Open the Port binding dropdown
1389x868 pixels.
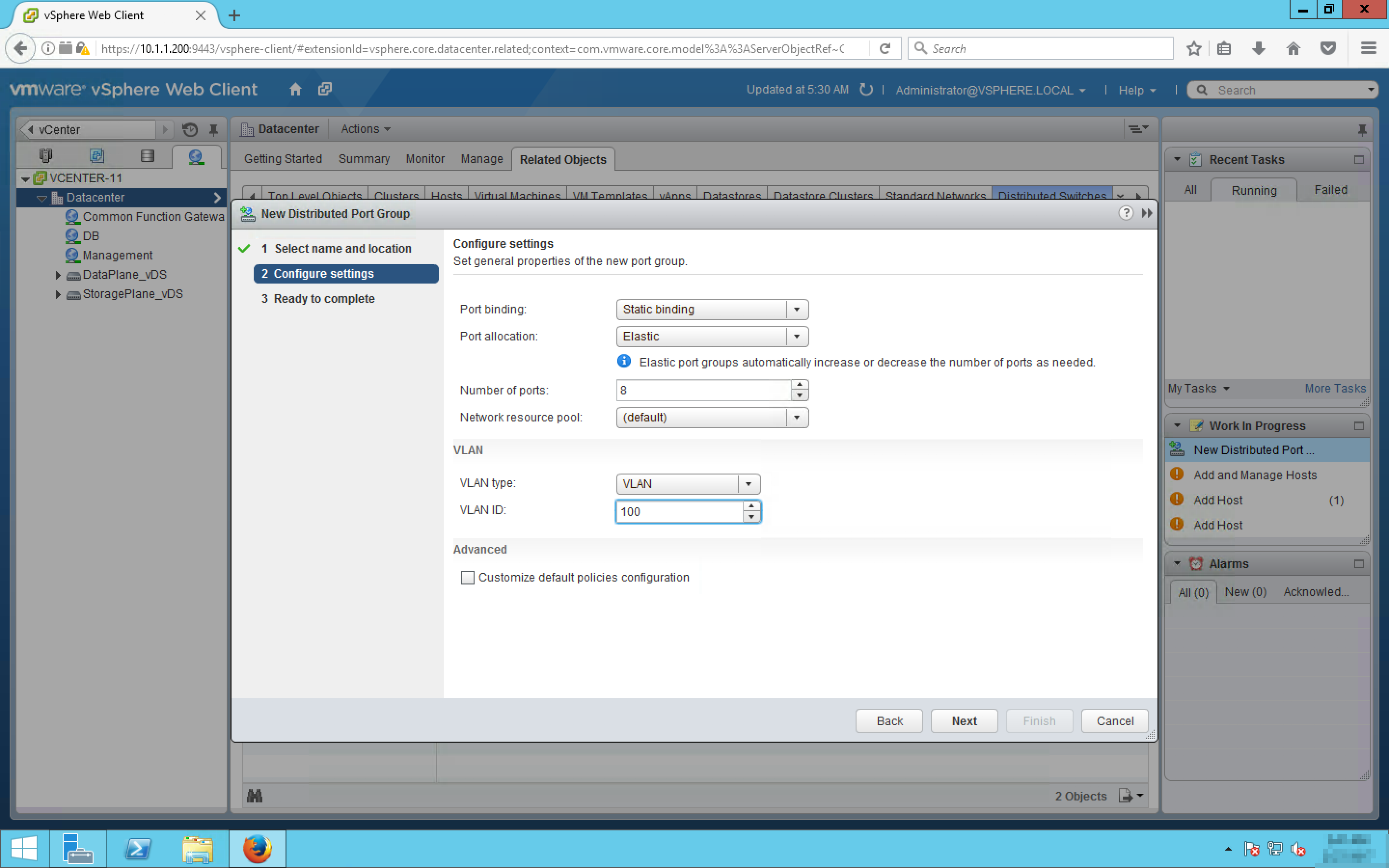[797, 310]
